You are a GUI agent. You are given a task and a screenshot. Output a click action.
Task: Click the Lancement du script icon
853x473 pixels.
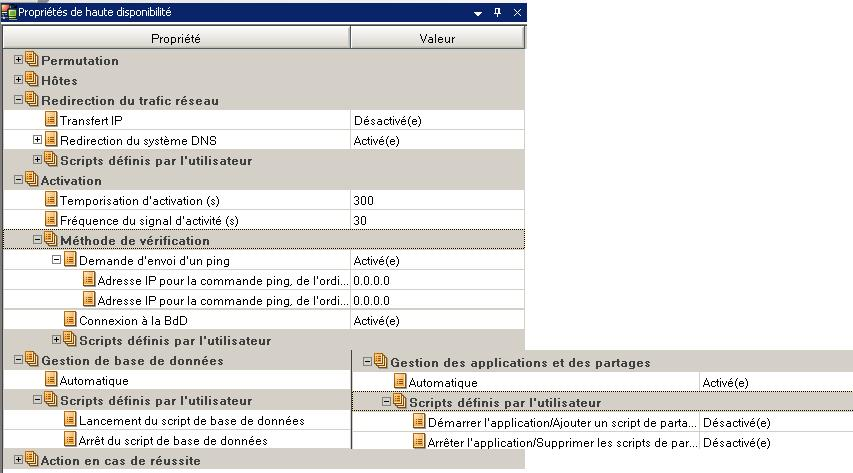[70, 419]
